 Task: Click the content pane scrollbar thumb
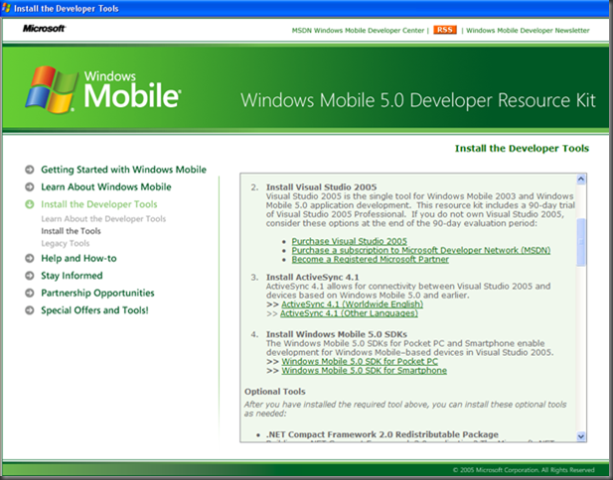click(x=581, y=242)
